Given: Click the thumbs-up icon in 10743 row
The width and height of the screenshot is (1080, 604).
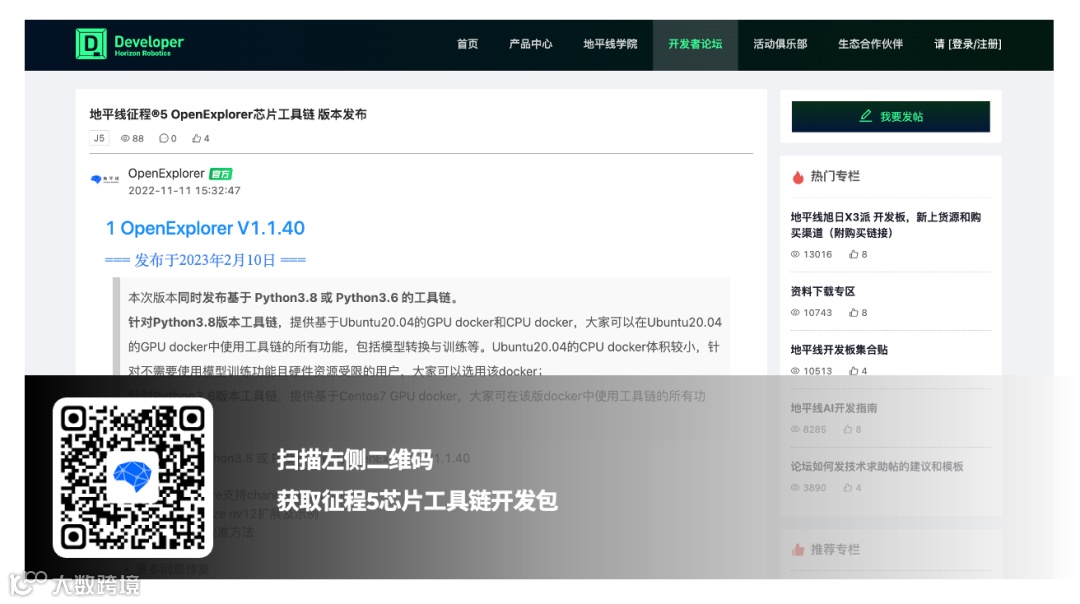Looking at the screenshot, I should [x=853, y=313].
